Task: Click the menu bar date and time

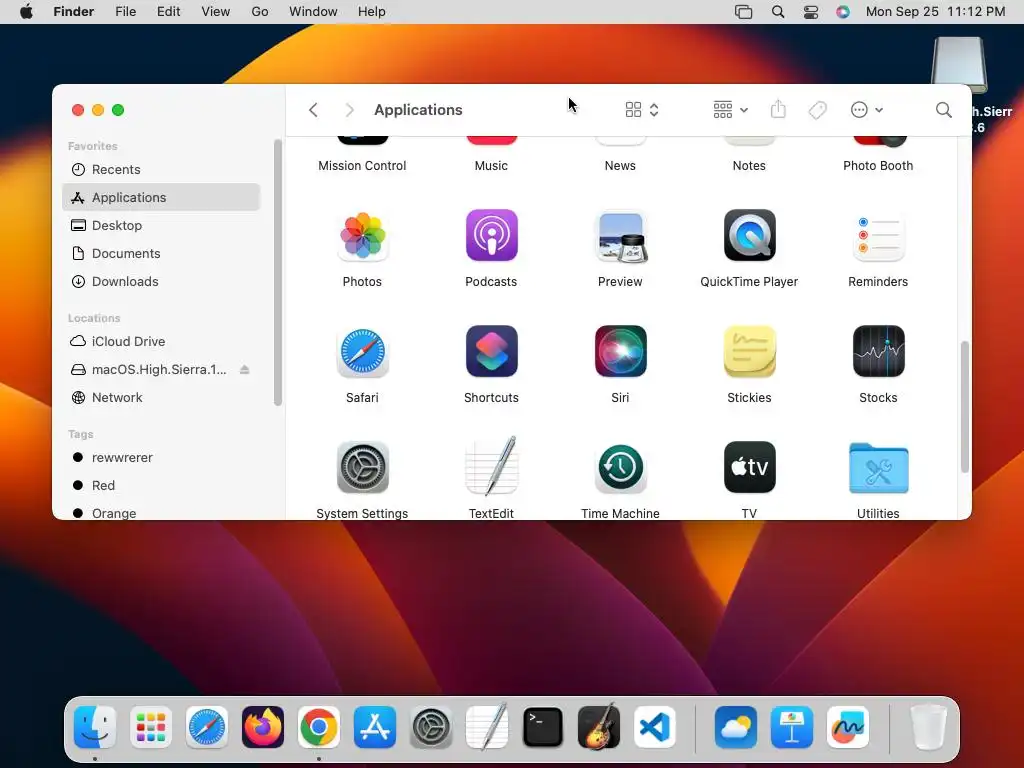Action: tap(935, 12)
